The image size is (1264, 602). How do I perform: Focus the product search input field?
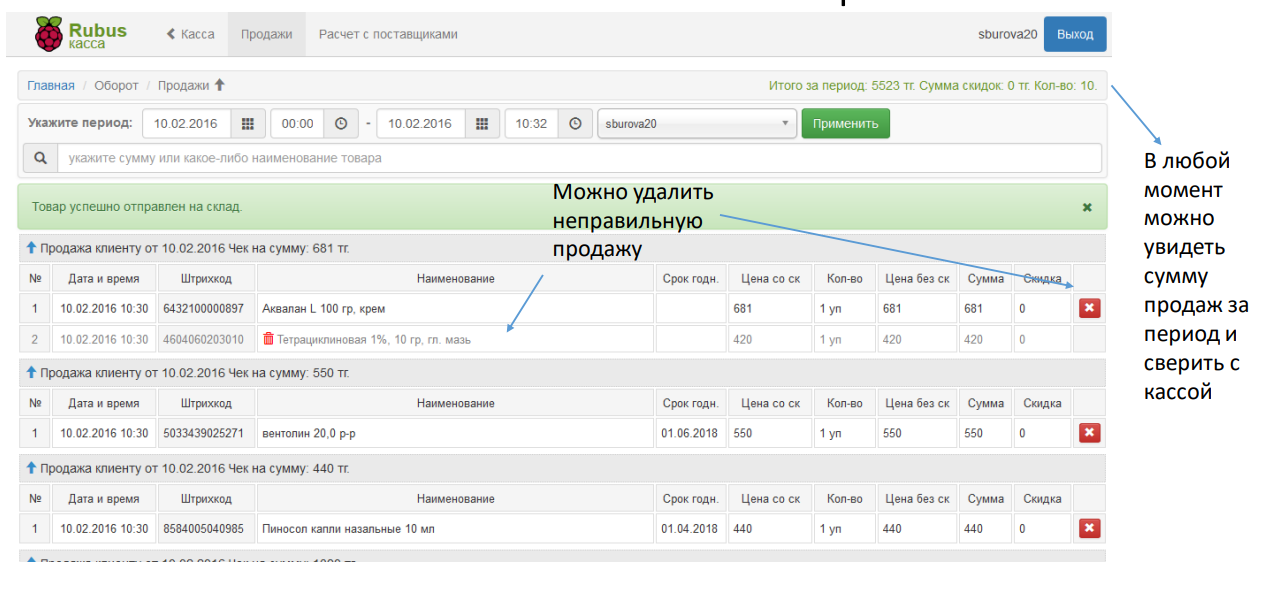pyautogui.click(x=579, y=158)
